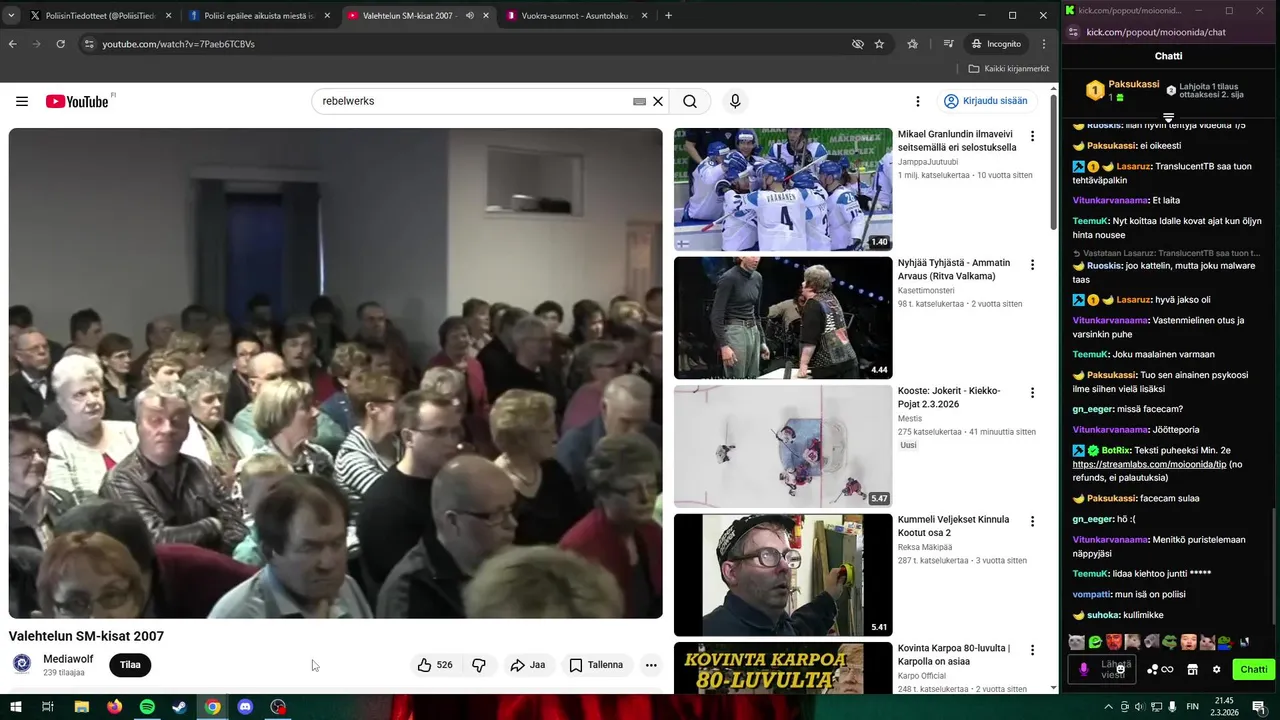The height and width of the screenshot is (720, 1280).
Task: Open Chrome extensions puzzle icon
Action: (913, 44)
